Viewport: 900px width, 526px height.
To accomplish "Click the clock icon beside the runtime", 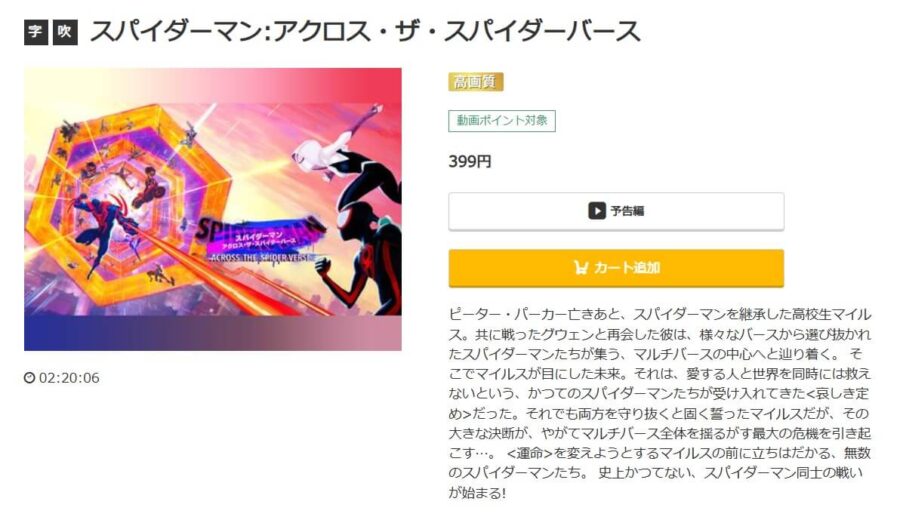I will 29,378.
